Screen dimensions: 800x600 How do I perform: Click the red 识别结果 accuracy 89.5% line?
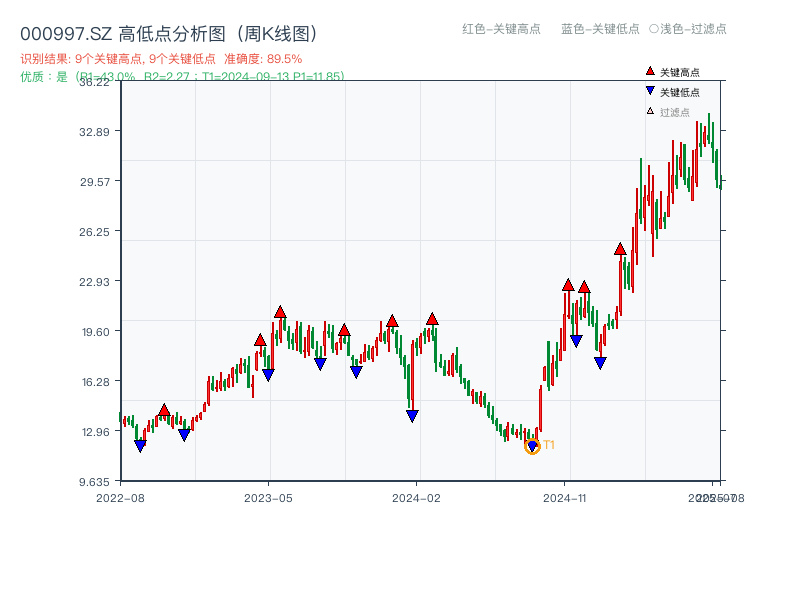161,59
